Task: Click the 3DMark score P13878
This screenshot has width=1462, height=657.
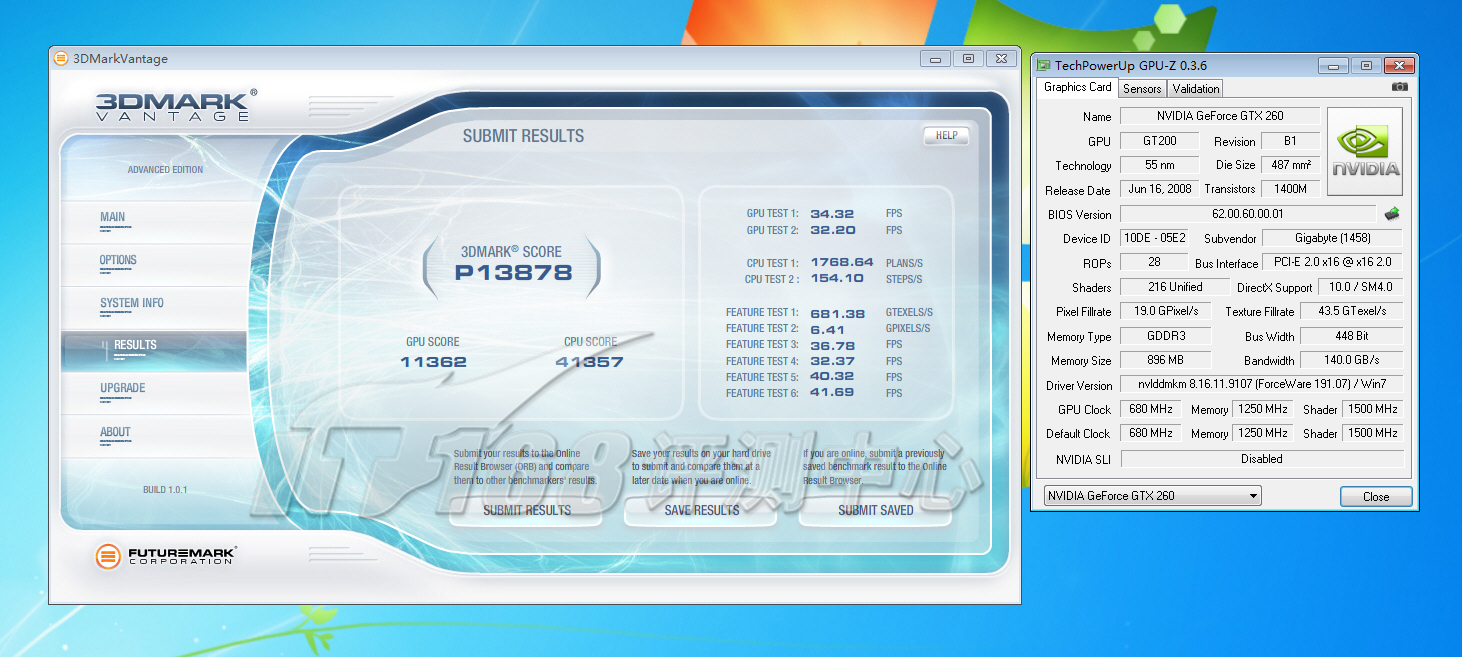Action: click(513, 272)
